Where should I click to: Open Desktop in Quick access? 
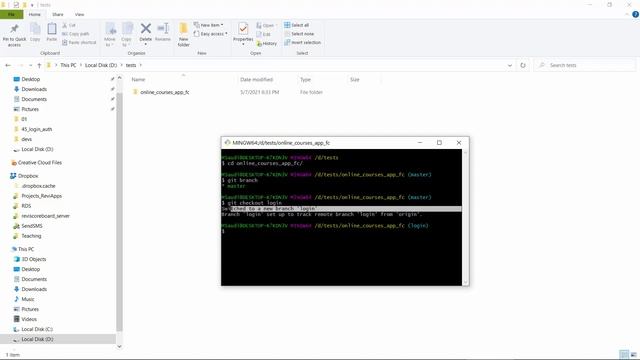pyautogui.click(x=30, y=79)
